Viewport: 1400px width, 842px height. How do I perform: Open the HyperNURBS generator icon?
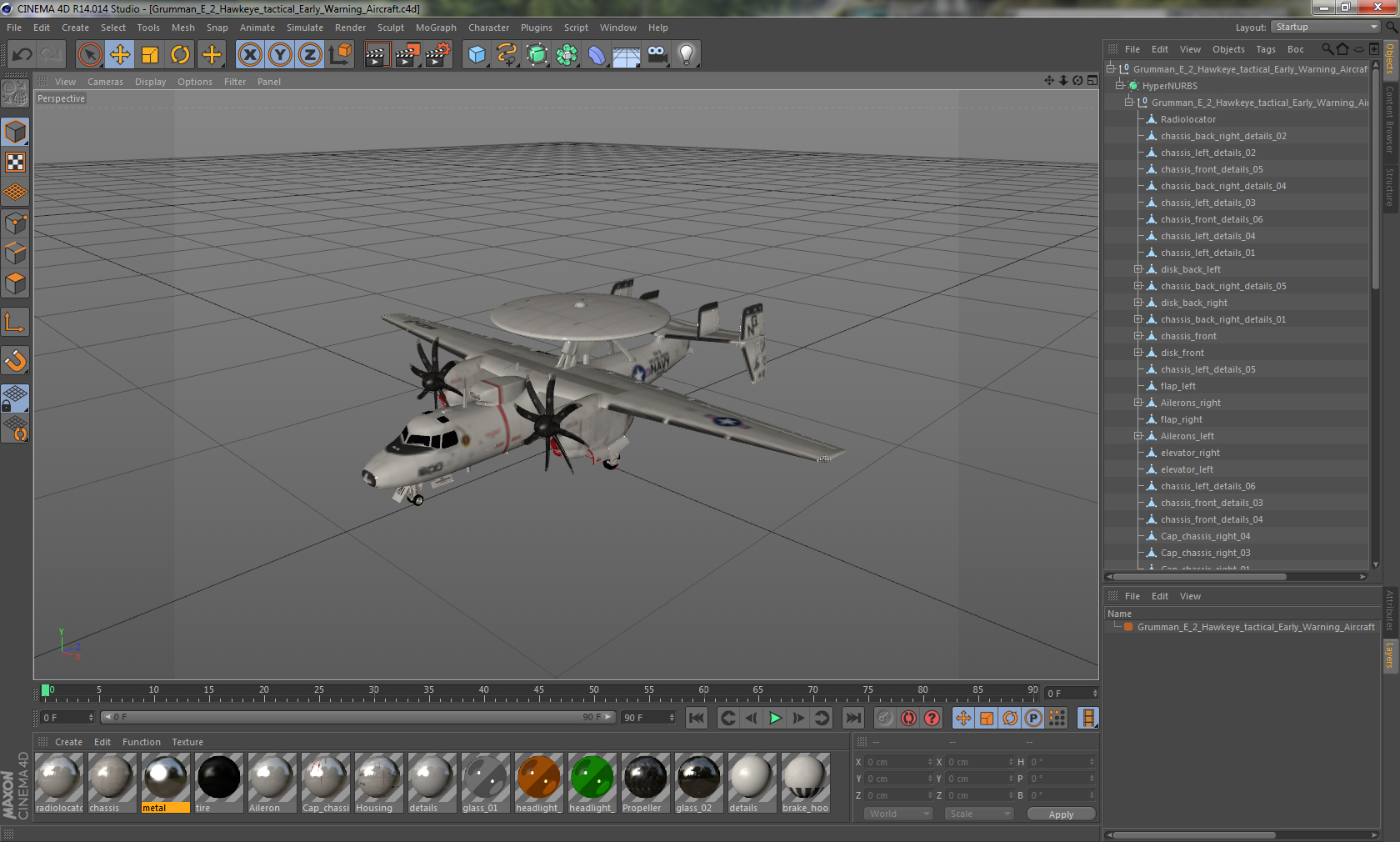tap(537, 55)
